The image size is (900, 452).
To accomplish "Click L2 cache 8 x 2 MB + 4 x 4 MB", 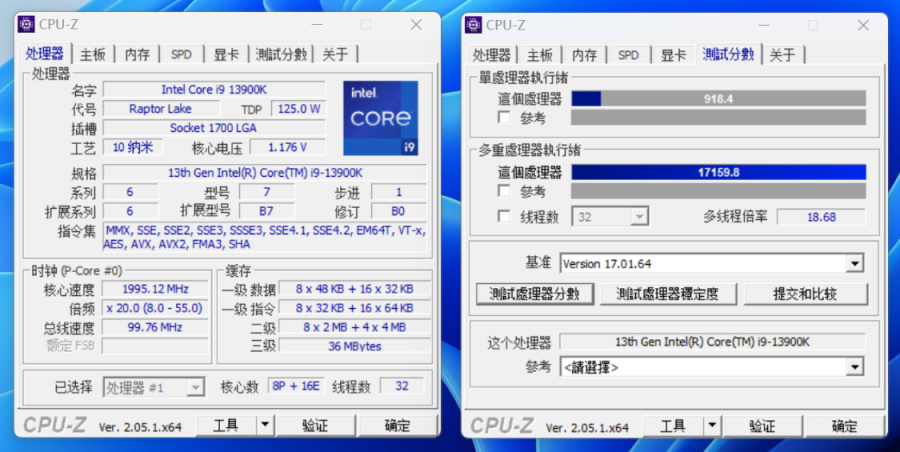I will click(x=355, y=327).
